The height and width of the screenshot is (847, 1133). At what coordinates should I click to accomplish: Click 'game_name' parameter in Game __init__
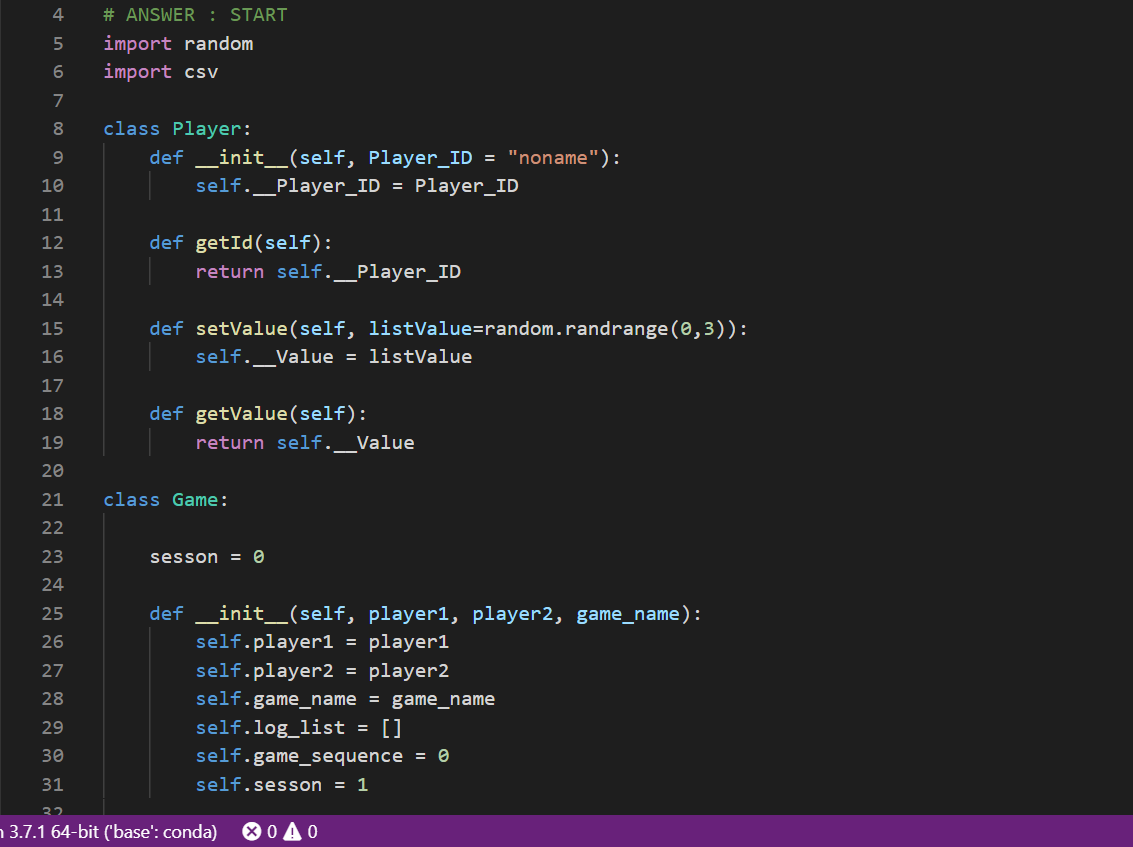pos(628,614)
